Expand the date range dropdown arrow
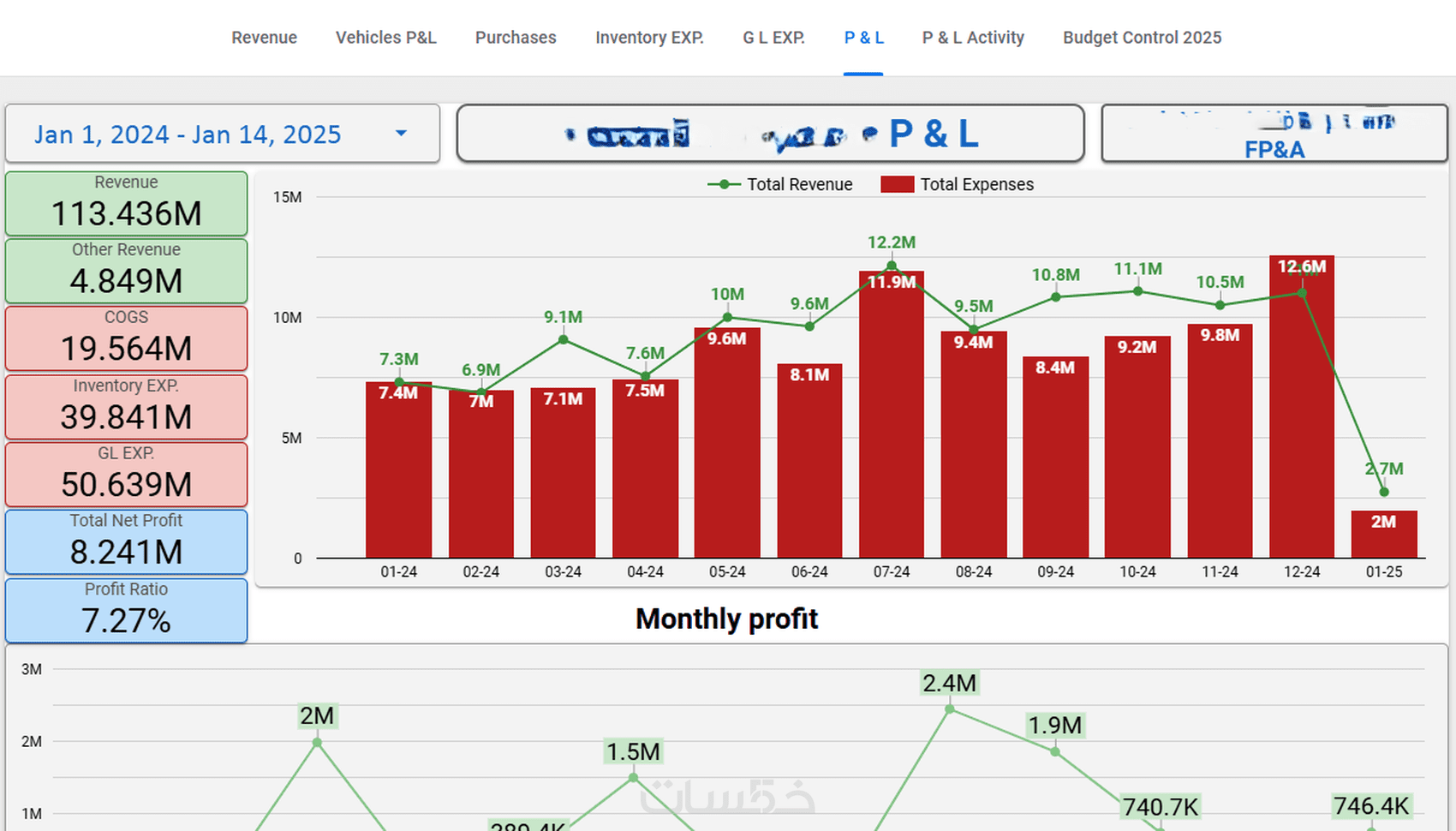The height and width of the screenshot is (831, 1456). coord(401,133)
